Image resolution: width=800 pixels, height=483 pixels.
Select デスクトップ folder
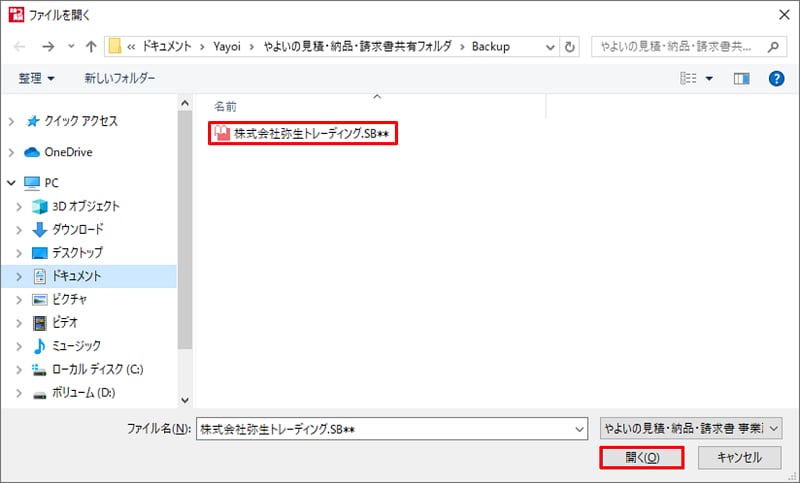coord(77,252)
